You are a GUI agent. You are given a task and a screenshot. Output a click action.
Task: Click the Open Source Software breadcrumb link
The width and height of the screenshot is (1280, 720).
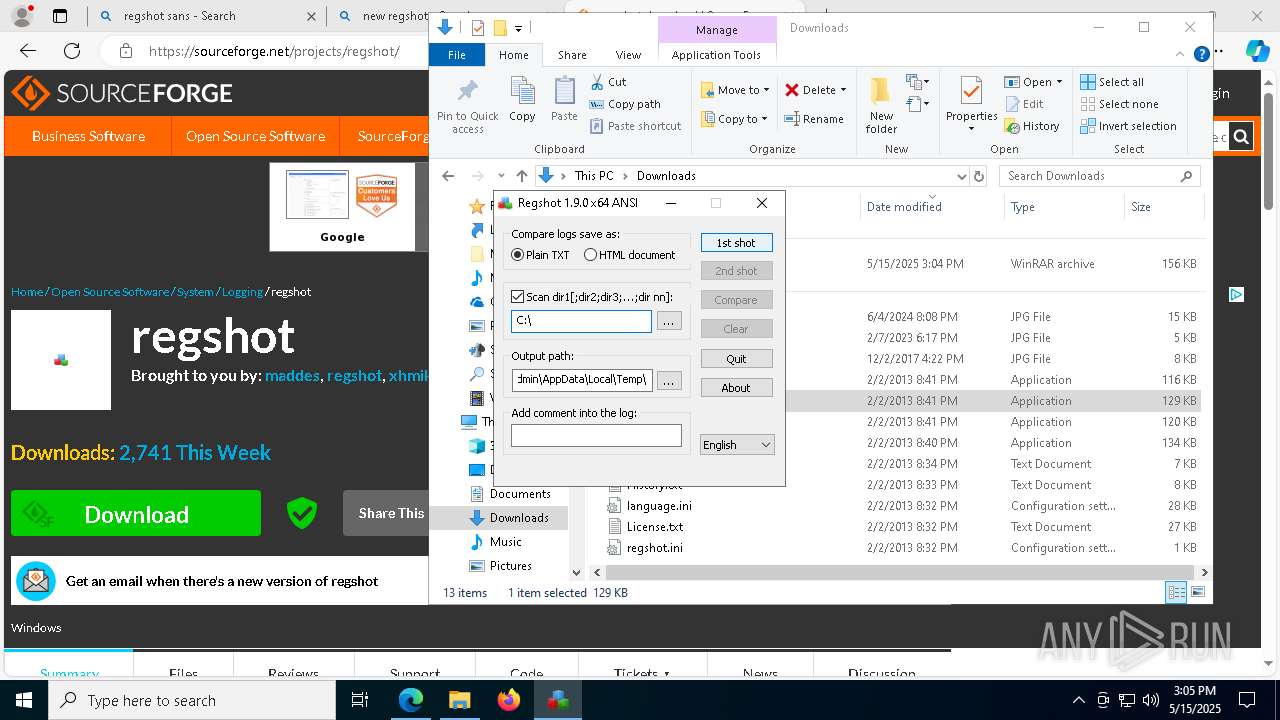(110, 292)
